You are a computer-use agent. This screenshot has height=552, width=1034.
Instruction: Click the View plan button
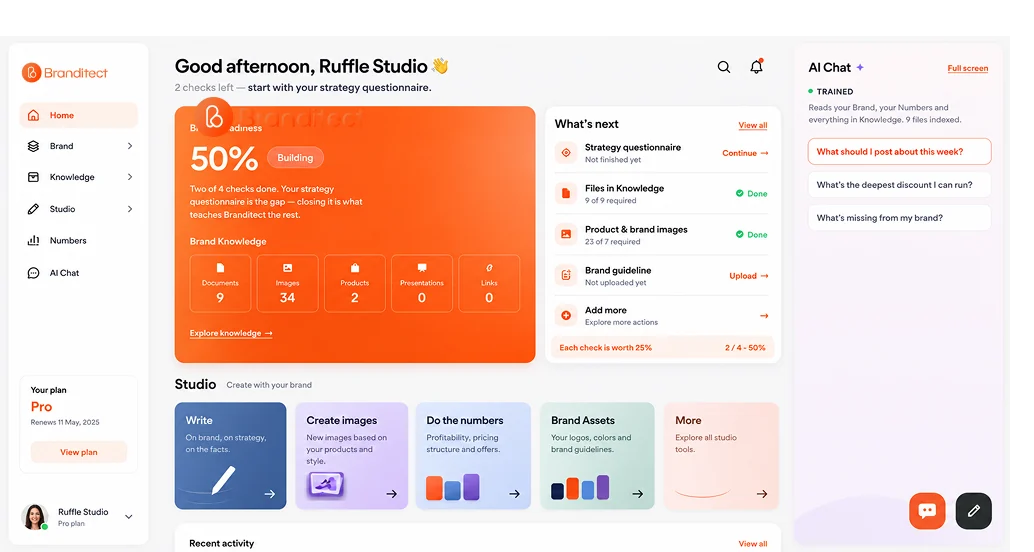pos(78,452)
